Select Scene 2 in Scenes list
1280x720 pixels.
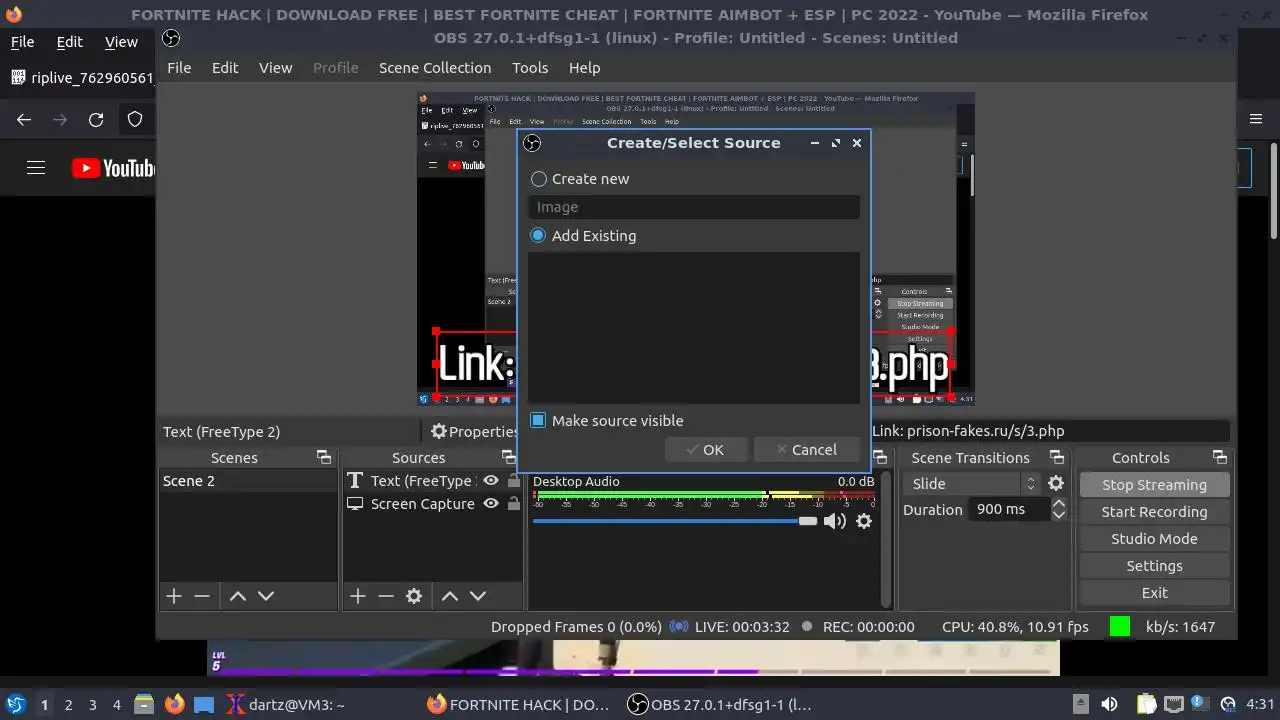[248, 481]
